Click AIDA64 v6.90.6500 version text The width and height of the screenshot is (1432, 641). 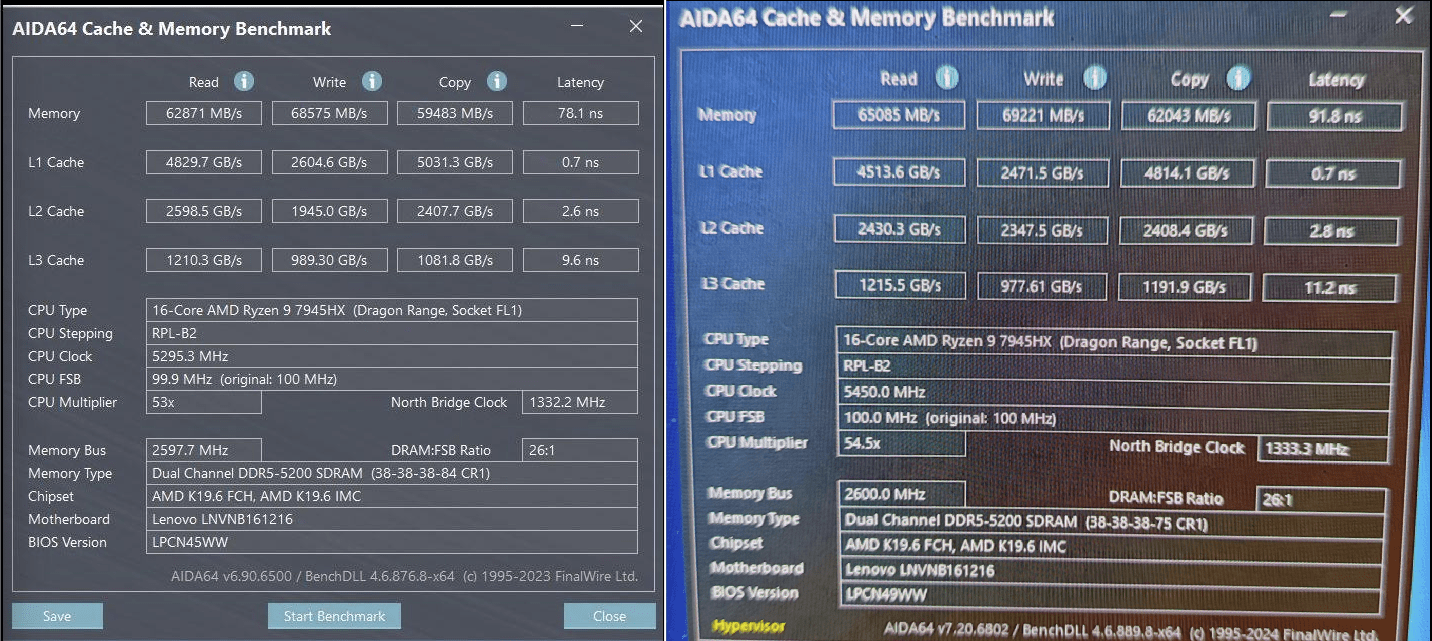click(x=404, y=576)
